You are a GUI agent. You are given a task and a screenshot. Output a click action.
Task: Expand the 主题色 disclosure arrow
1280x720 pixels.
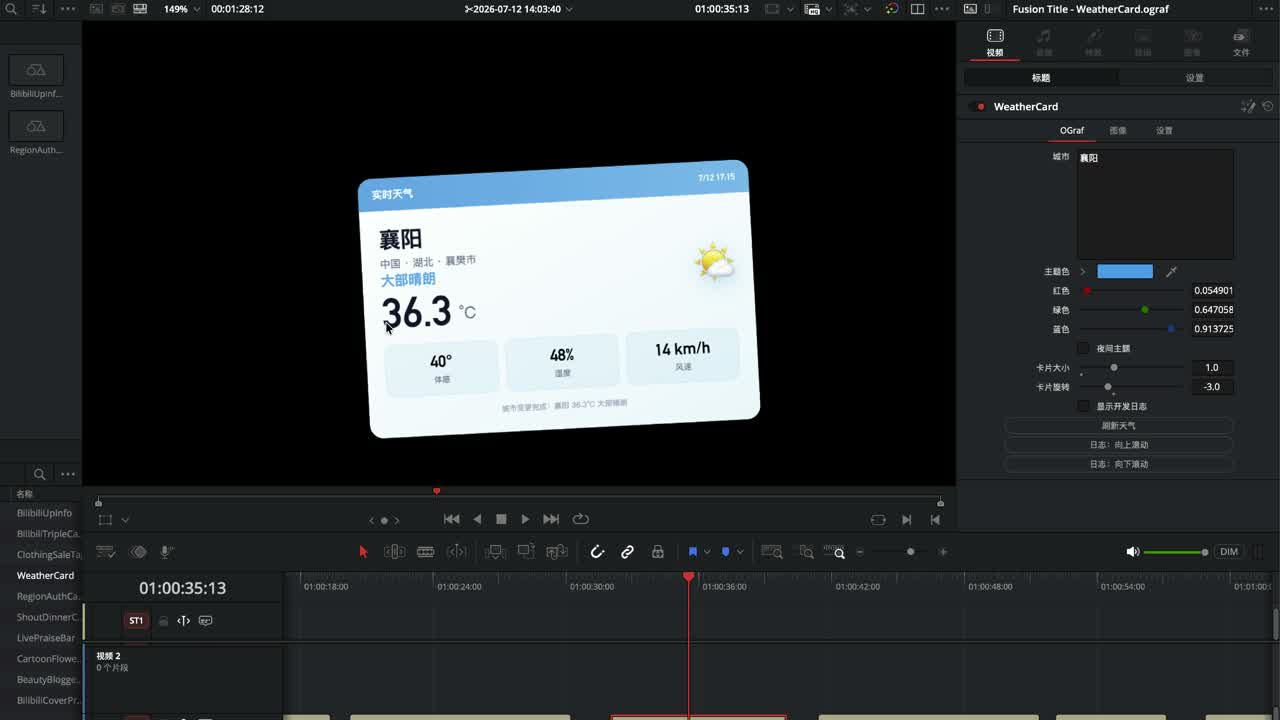(1082, 272)
